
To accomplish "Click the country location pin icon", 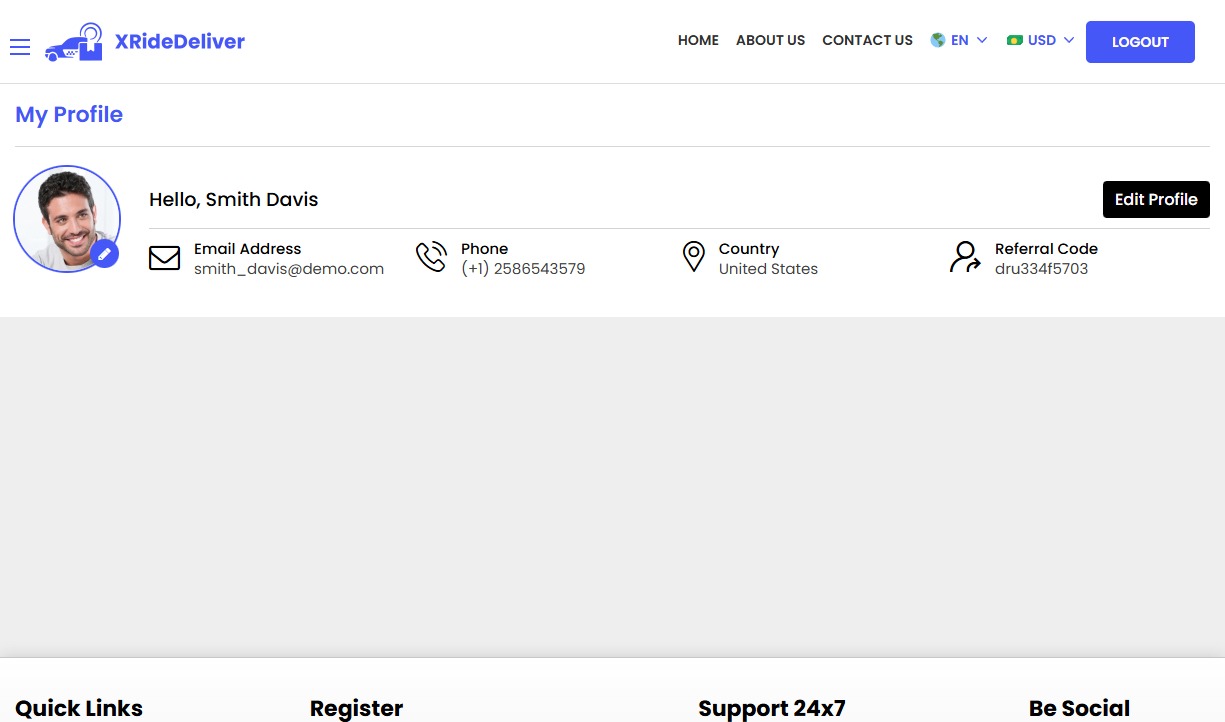I will (693, 257).
